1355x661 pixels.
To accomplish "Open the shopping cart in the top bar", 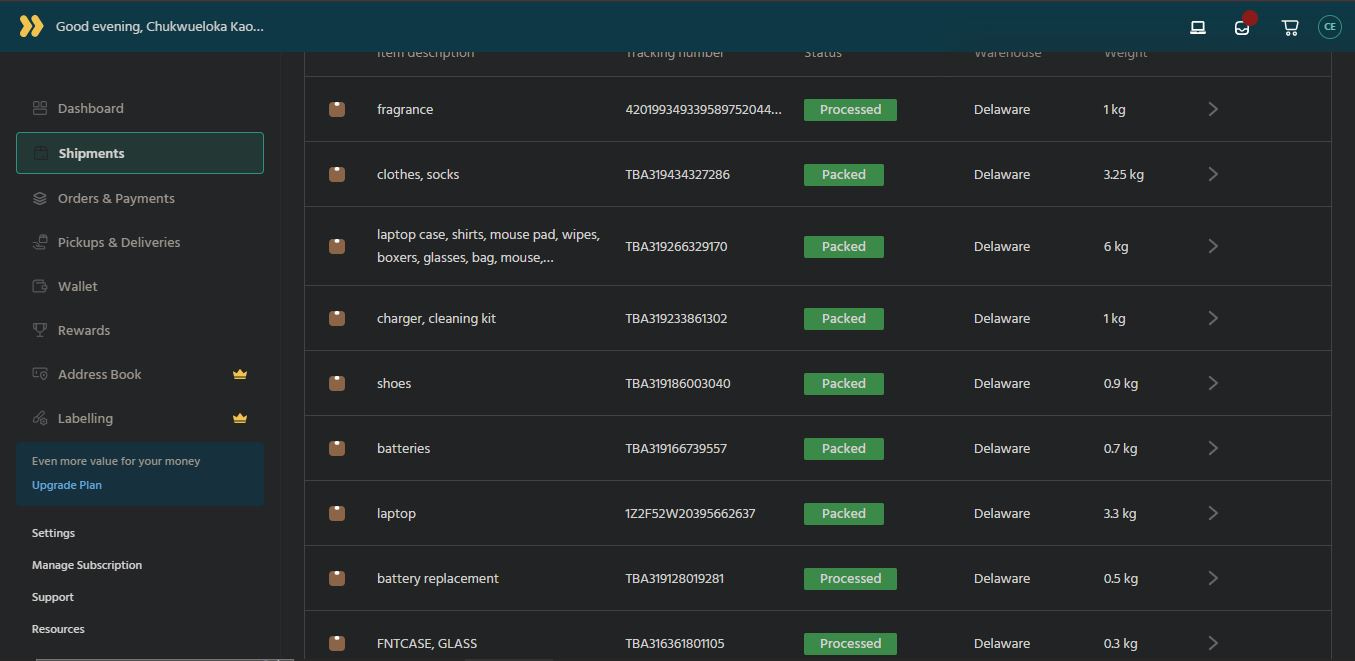I will pos(1289,27).
